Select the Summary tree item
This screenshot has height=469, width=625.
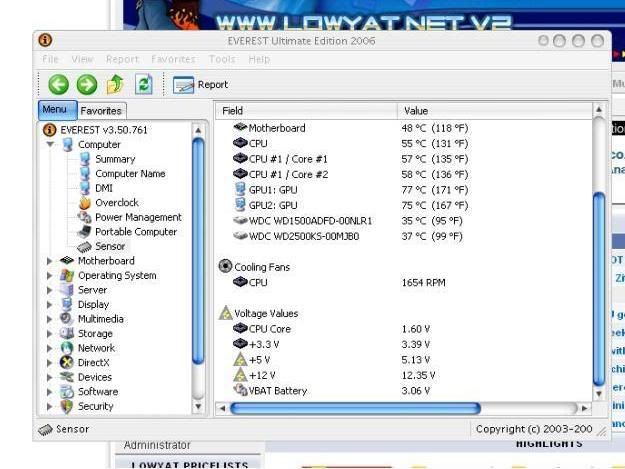click(x=115, y=159)
